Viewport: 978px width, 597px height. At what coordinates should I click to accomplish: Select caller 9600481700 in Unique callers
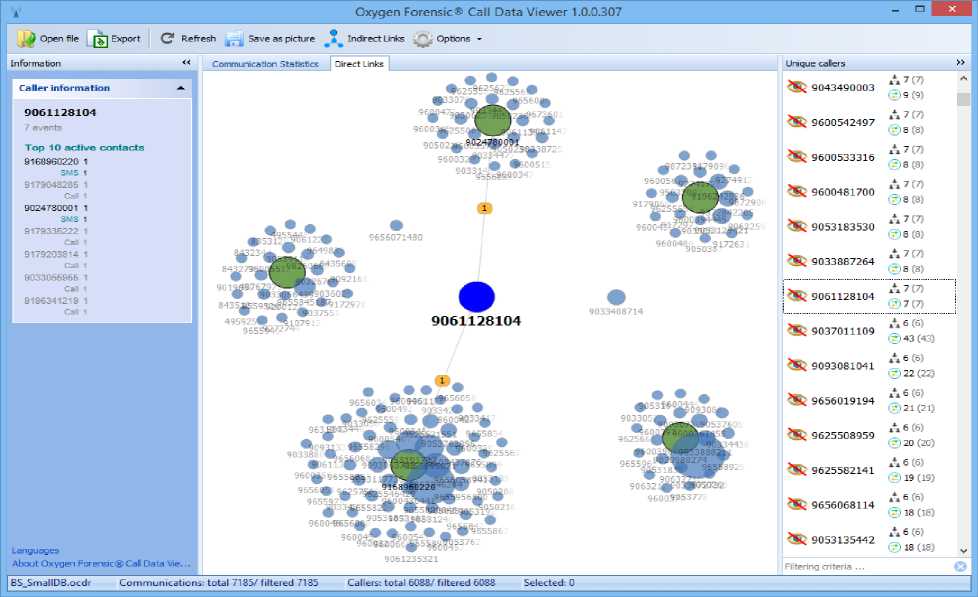point(869,192)
